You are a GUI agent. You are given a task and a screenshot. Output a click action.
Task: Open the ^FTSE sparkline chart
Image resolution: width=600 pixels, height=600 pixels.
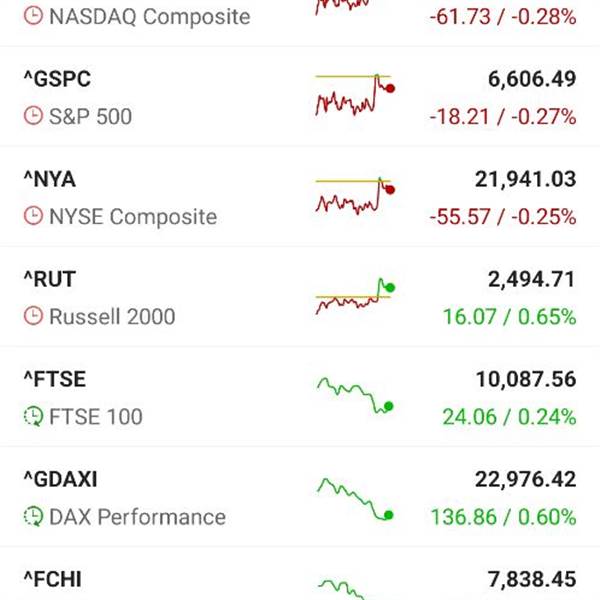(x=354, y=395)
